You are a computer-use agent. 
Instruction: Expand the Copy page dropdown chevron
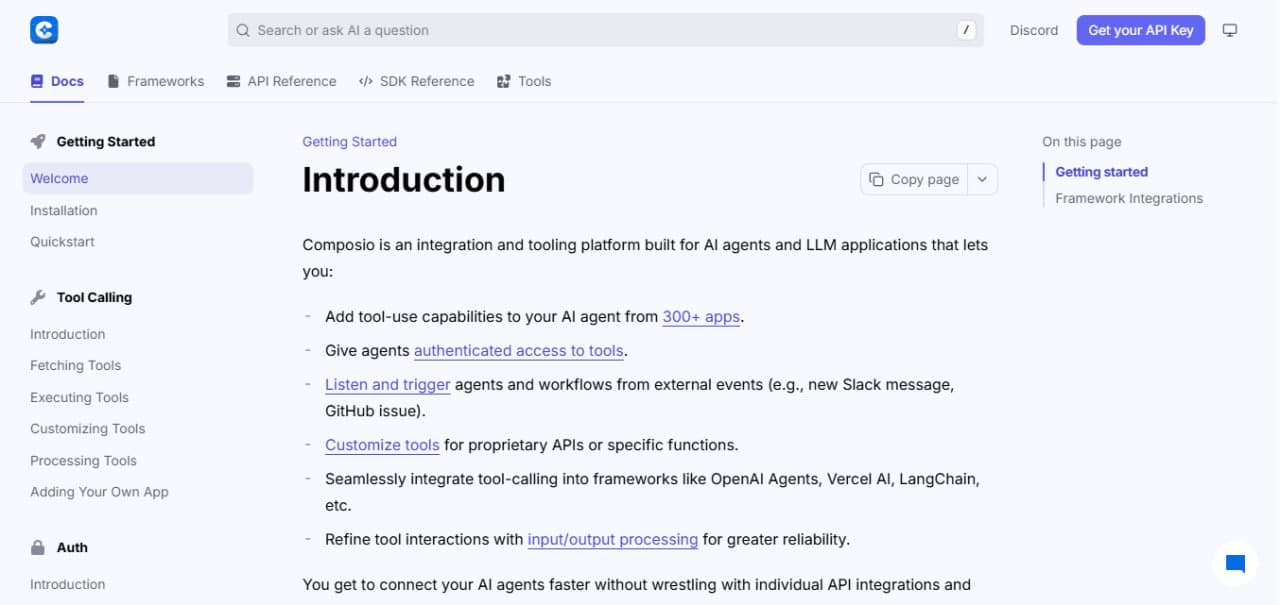tap(982, 179)
